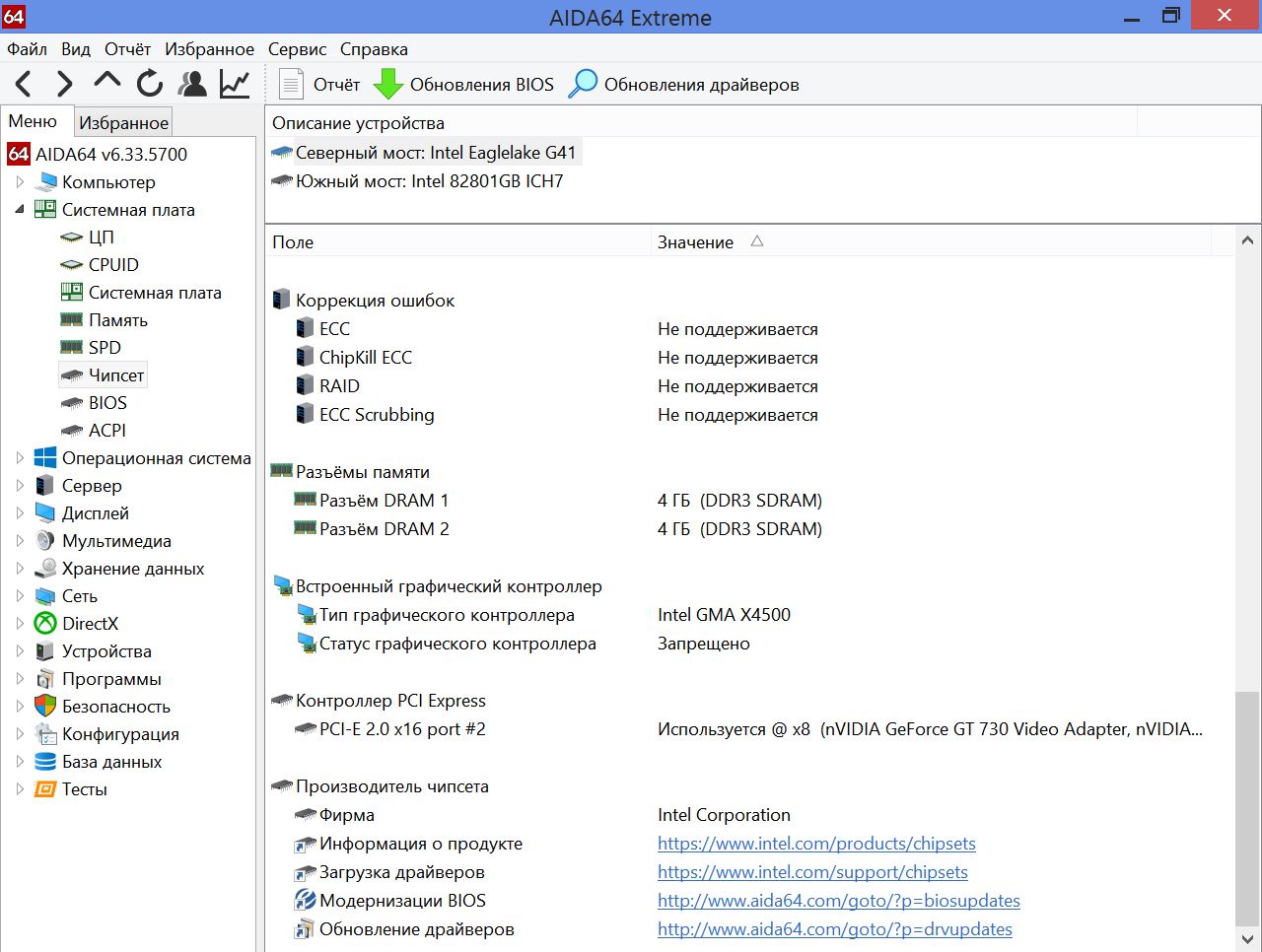Expand the Компьютер tree node
The height and width of the screenshot is (952, 1262).
tap(20, 182)
